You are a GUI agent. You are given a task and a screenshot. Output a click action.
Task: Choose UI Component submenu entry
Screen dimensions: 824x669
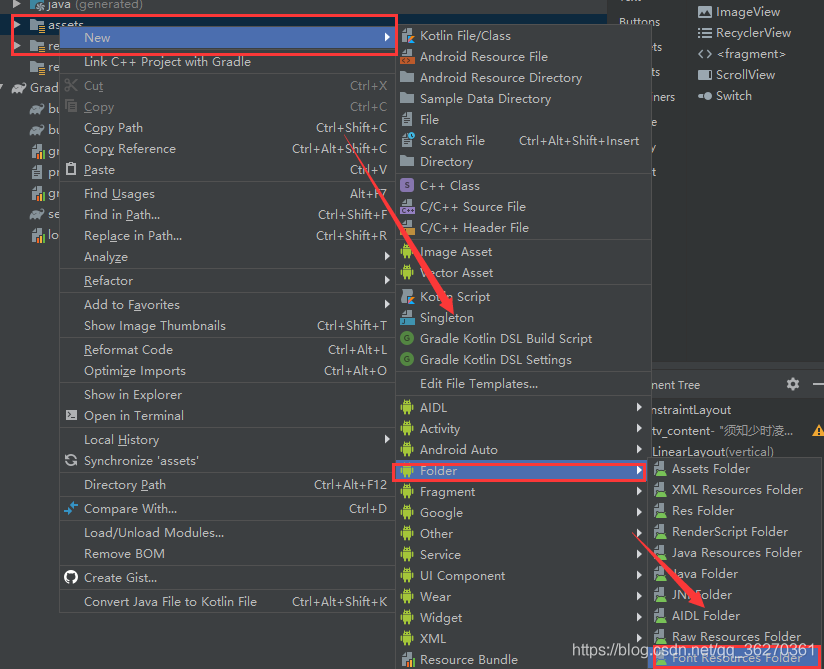point(522,575)
